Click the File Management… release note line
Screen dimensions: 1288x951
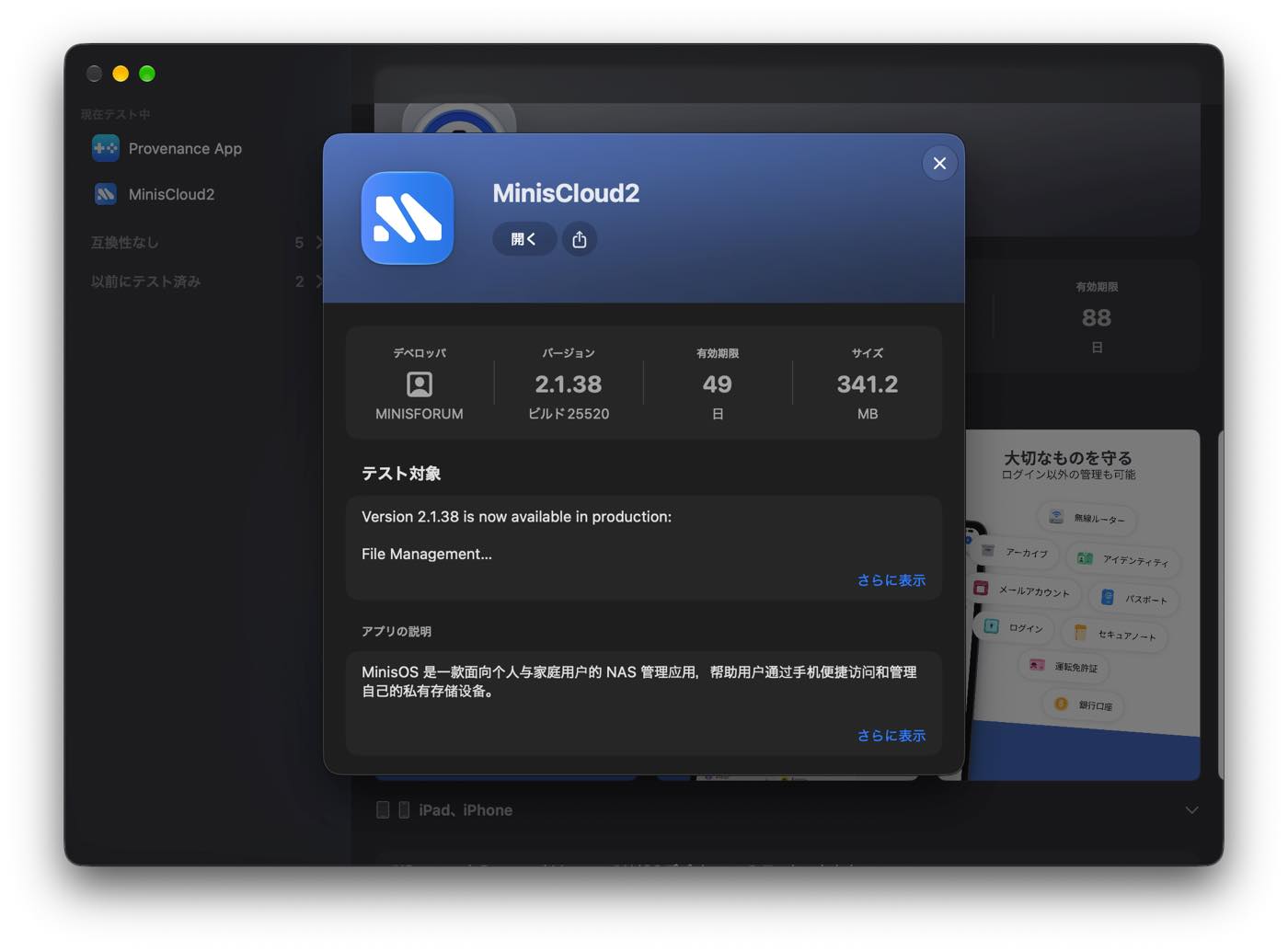pyautogui.click(x=427, y=554)
